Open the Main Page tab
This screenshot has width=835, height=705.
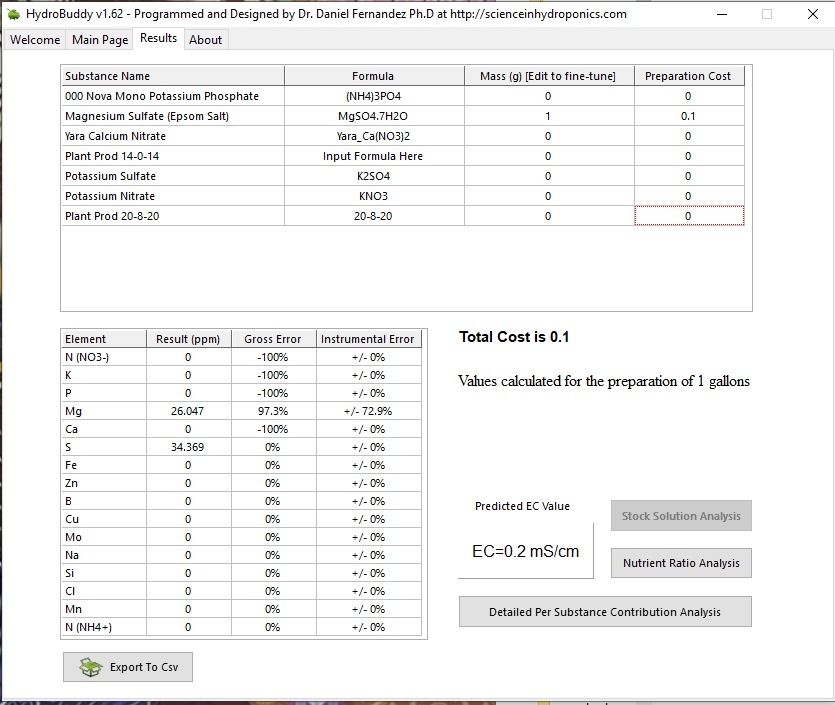[x=100, y=40]
